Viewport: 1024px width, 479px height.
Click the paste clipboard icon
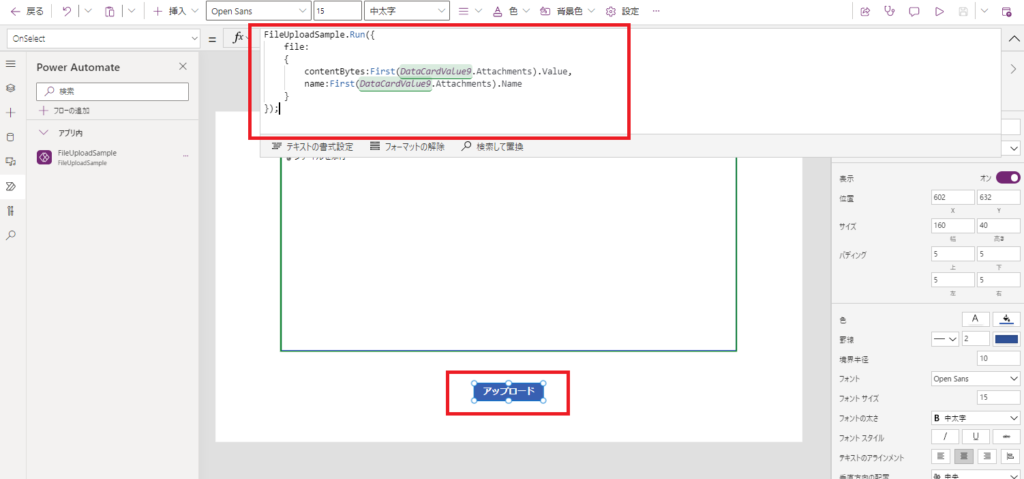coord(110,11)
